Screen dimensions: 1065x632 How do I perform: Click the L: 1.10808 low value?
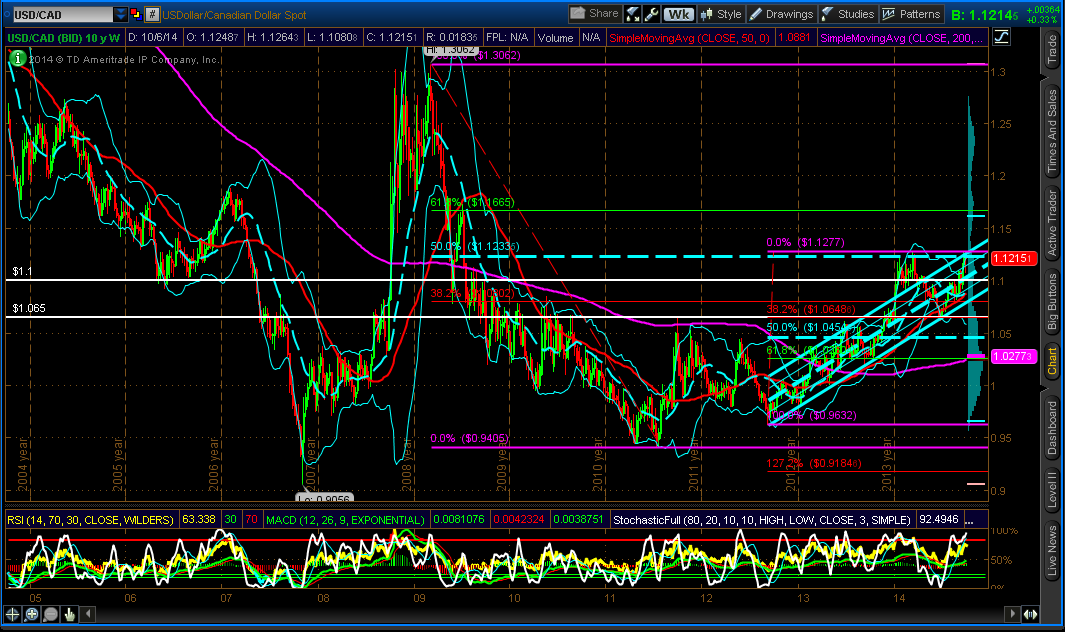(x=332, y=37)
